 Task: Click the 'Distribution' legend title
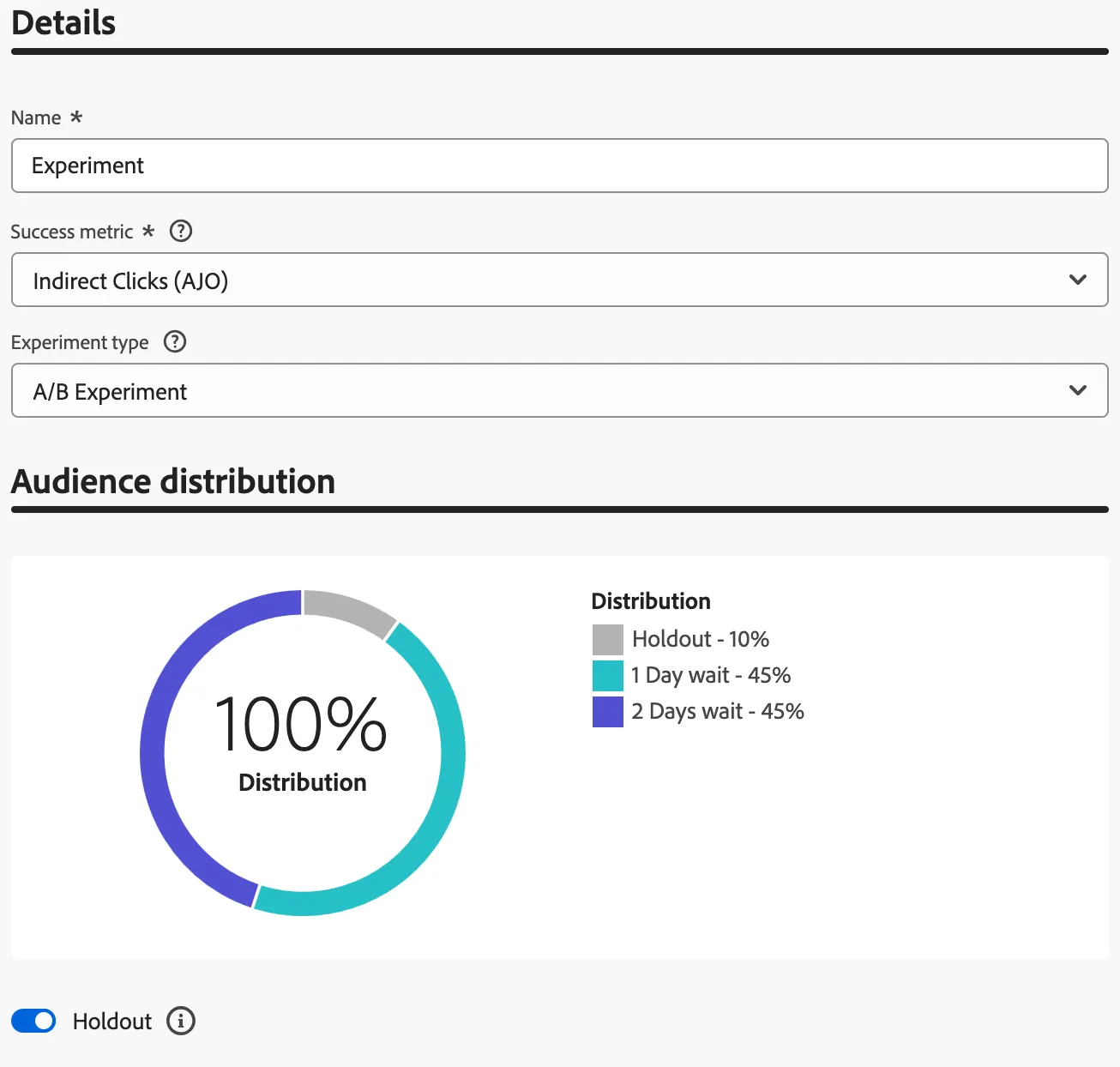[651, 600]
